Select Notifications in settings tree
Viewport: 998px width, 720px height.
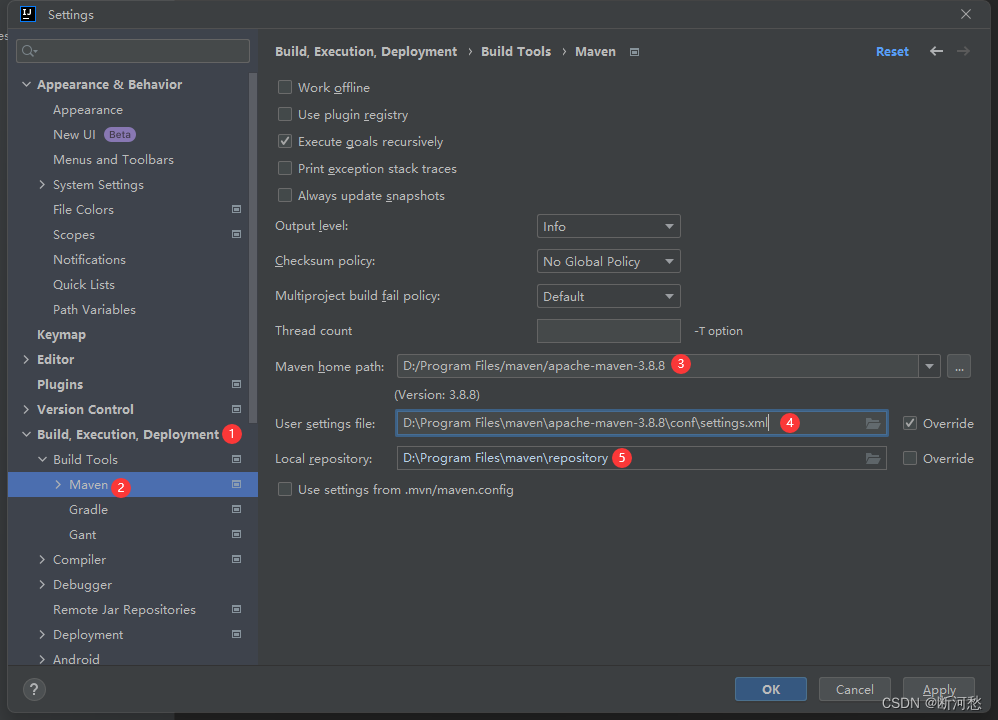click(89, 260)
